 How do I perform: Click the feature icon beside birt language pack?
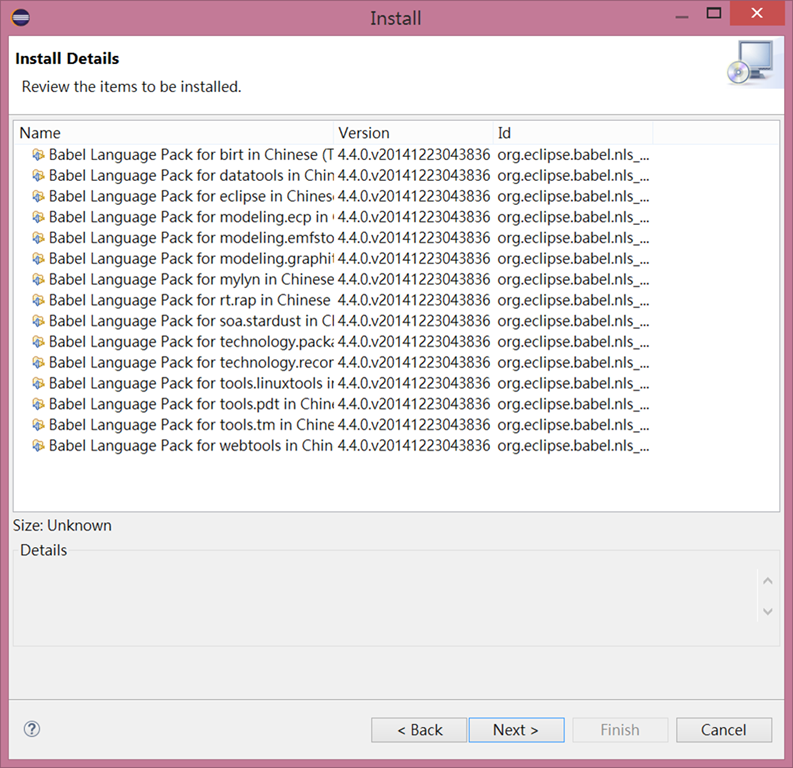[38, 155]
